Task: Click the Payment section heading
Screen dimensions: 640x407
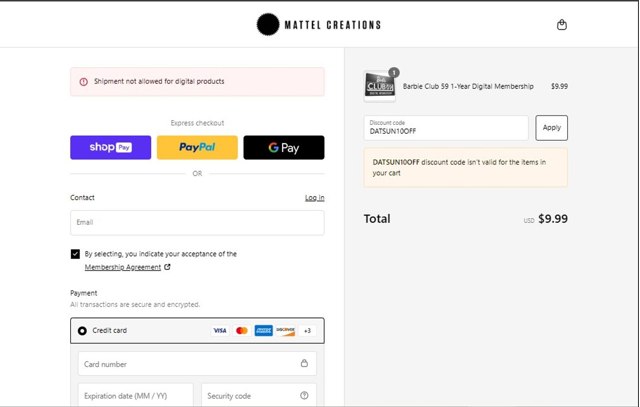Action: [84, 293]
